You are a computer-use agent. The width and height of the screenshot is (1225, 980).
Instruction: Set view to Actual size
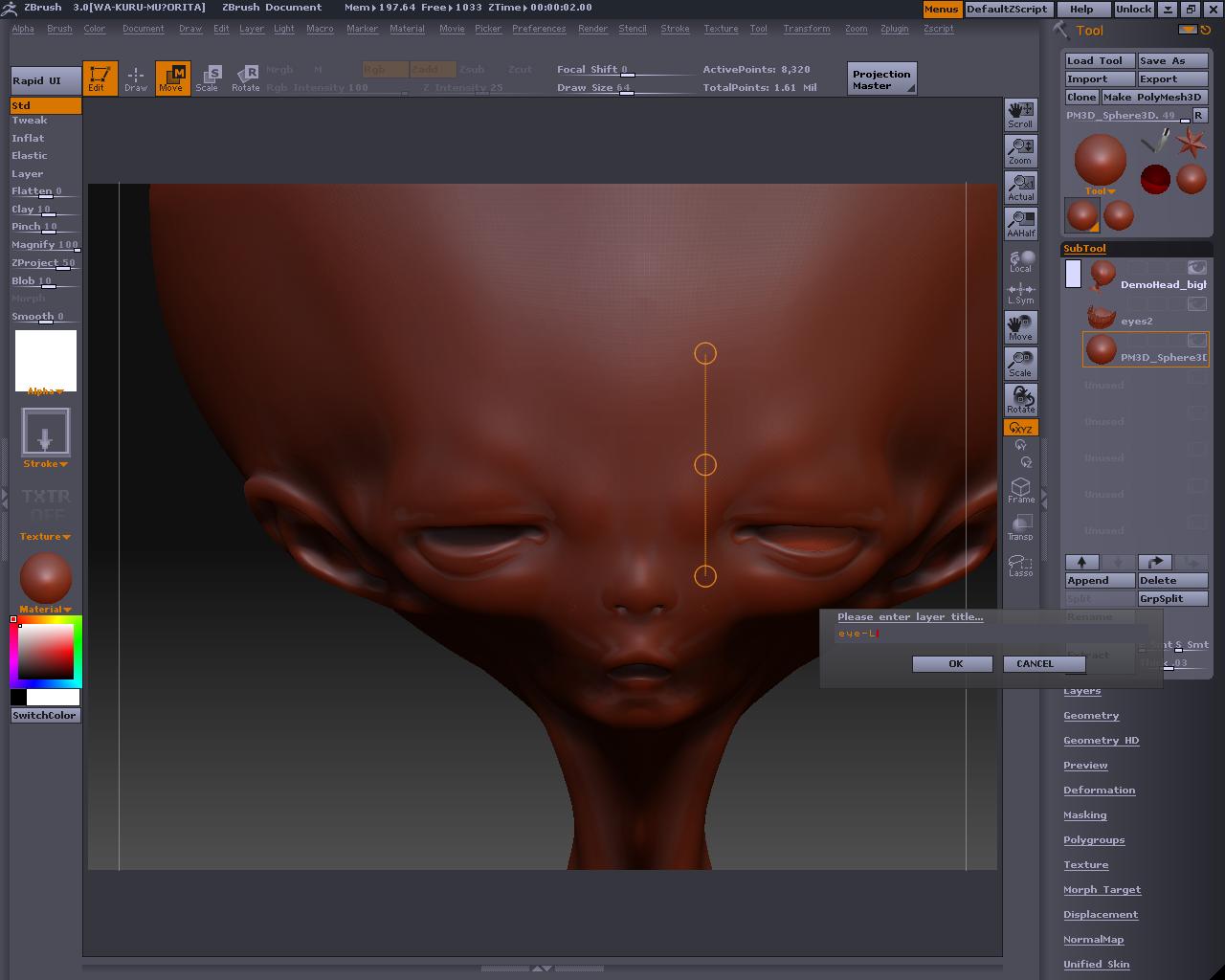tap(1020, 187)
